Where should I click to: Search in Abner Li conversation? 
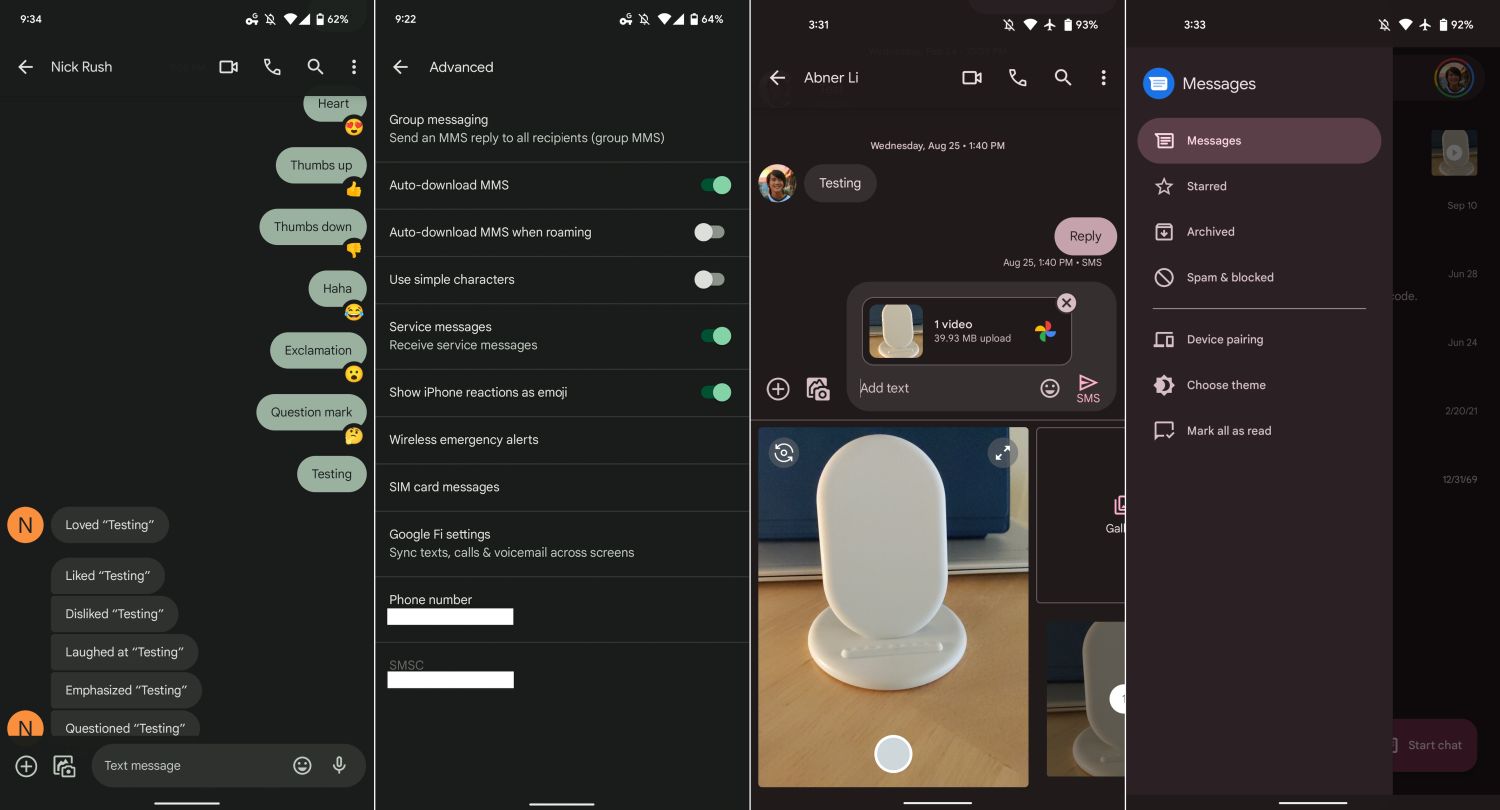pos(1063,78)
